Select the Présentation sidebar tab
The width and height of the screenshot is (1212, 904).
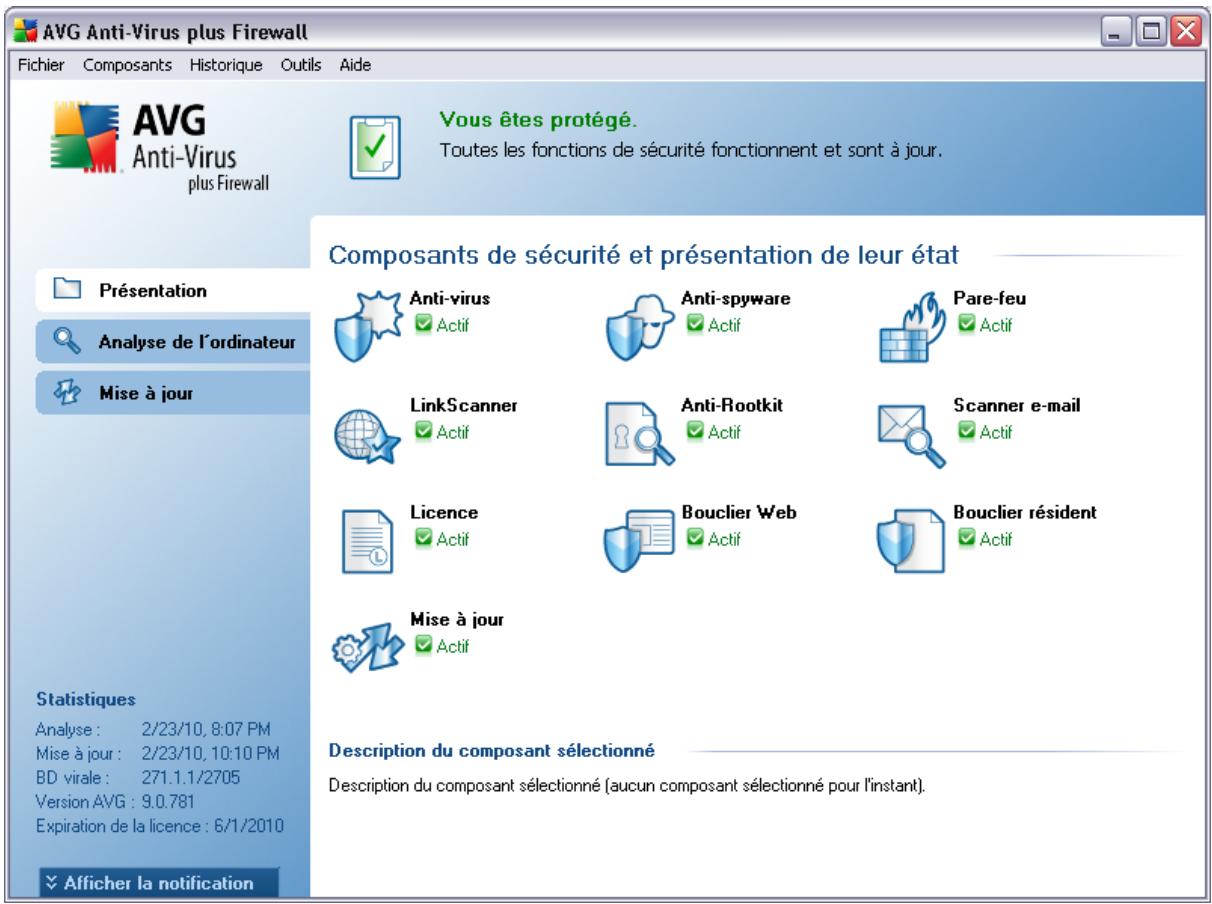pos(173,292)
